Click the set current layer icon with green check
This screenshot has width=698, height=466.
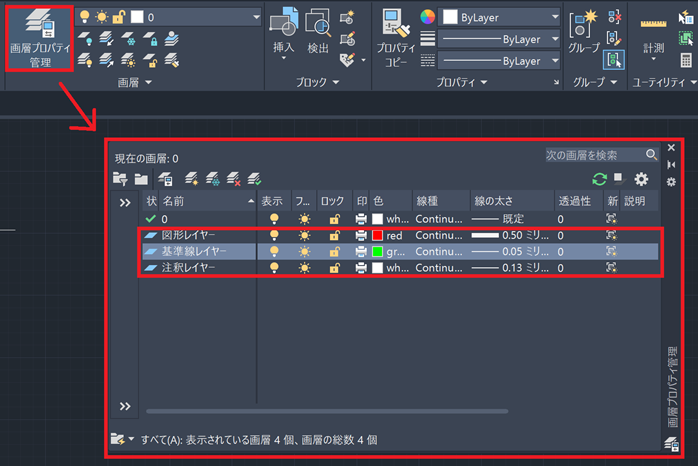tap(254, 179)
